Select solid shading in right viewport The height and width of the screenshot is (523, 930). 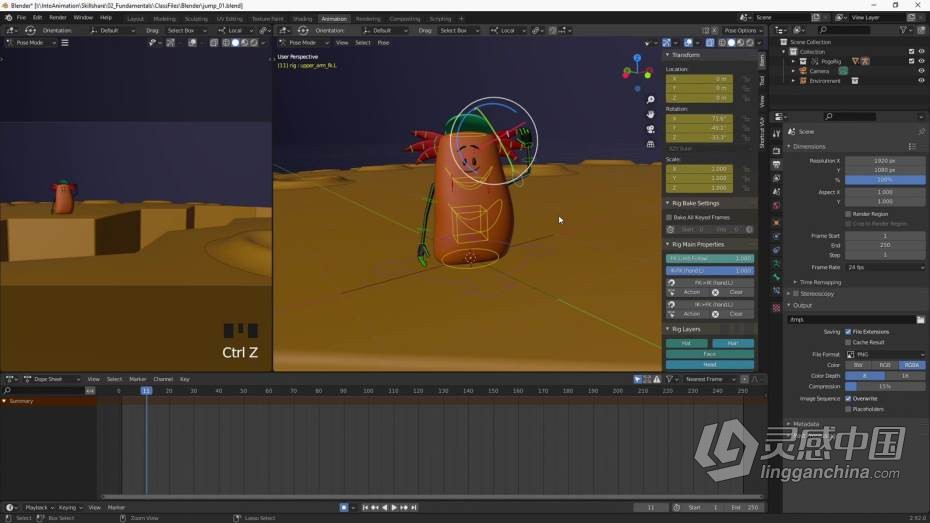pyautogui.click(x=731, y=43)
